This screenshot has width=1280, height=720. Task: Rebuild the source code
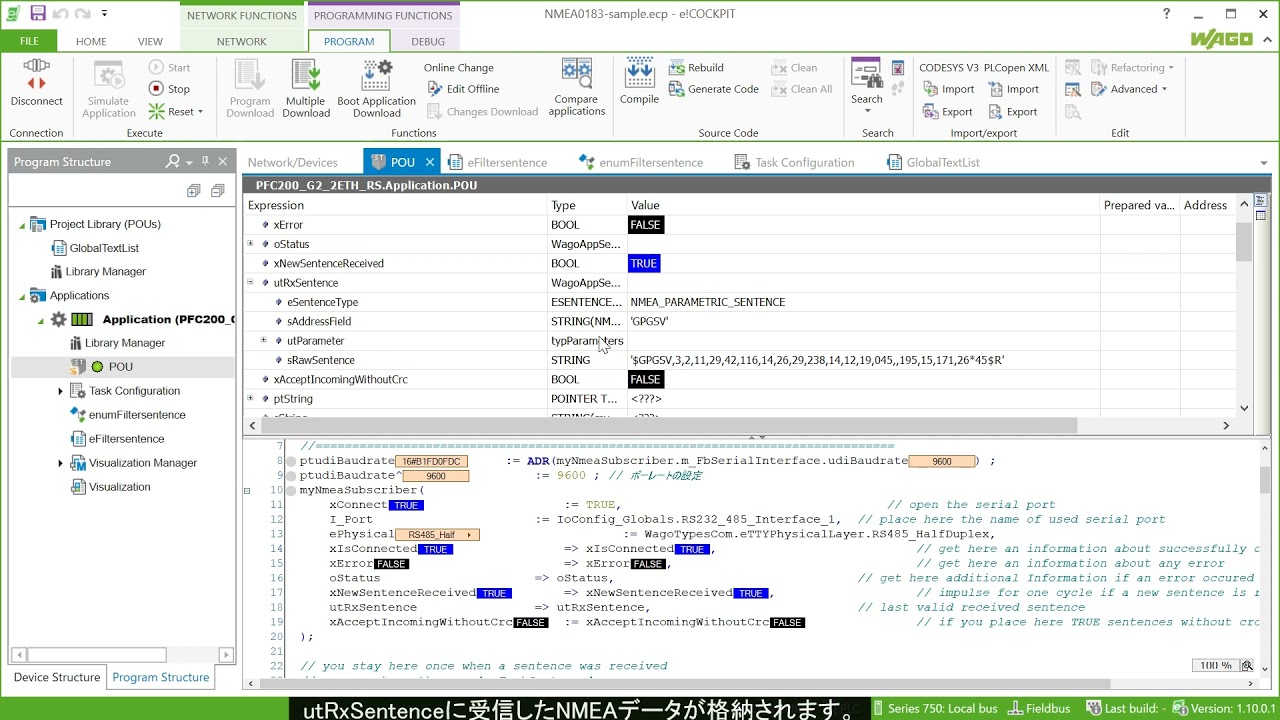(x=696, y=68)
